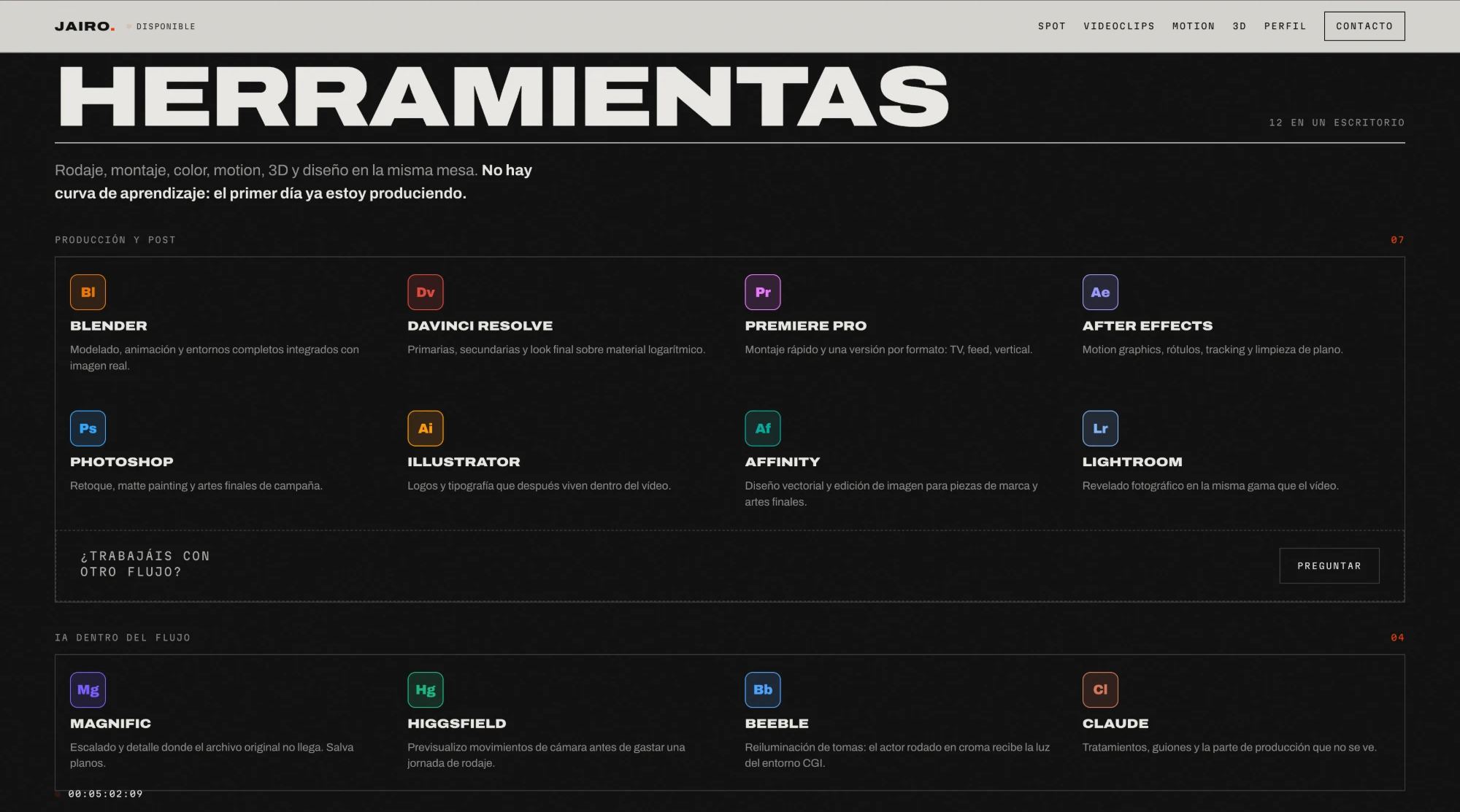Open the SPOT section from navigation

[x=1052, y=26]
